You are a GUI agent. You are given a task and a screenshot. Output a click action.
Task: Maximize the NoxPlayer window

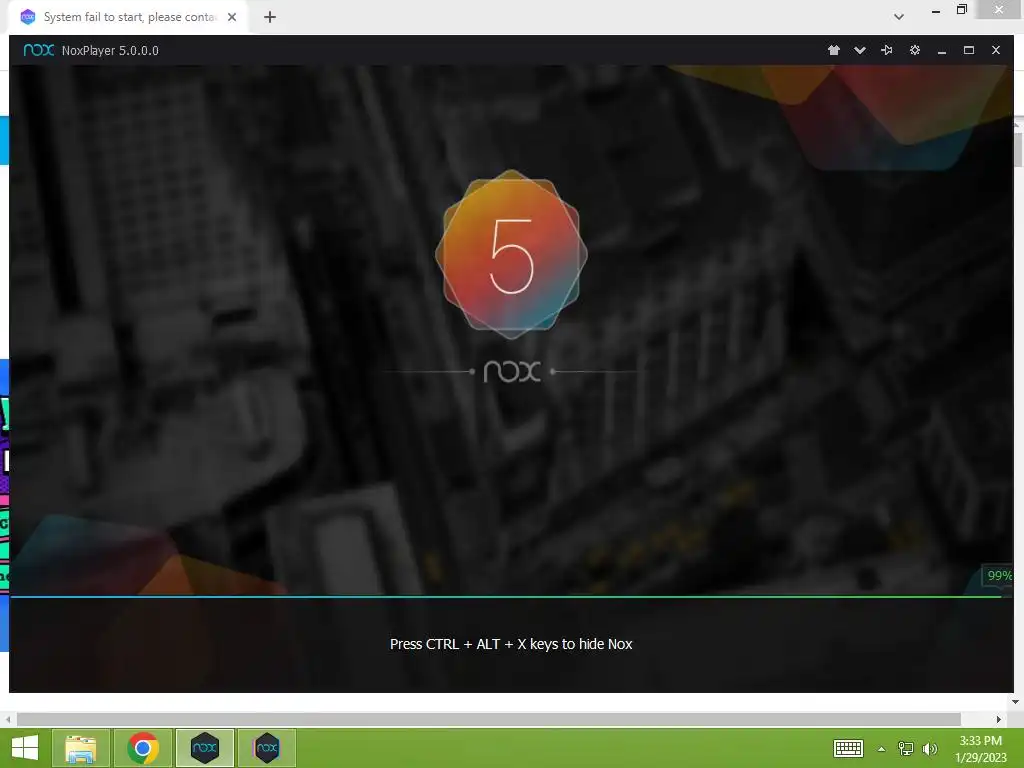(968, 50)
